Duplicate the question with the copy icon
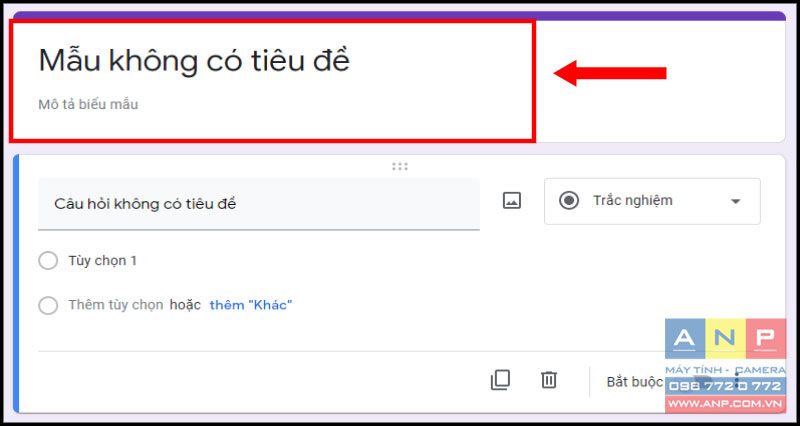Viewport: 800px width, 426px height. point(500,380)
